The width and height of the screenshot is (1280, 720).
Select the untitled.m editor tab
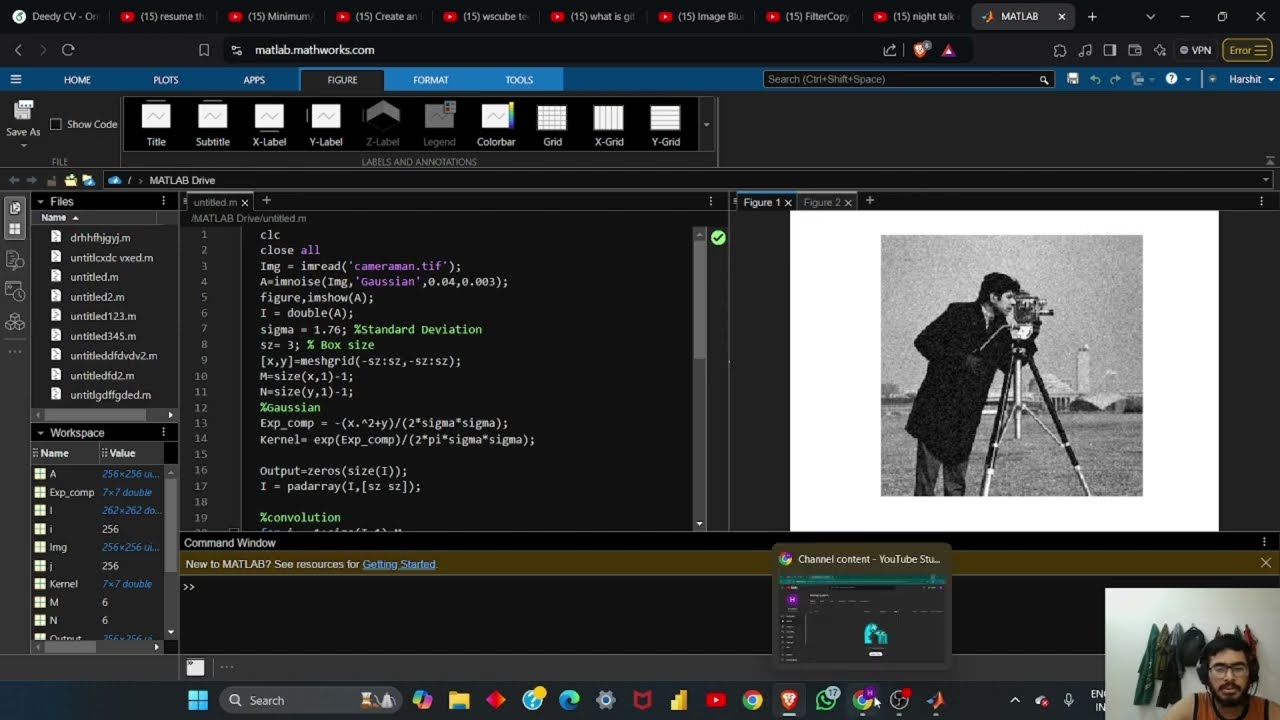(x=215, y=202)
